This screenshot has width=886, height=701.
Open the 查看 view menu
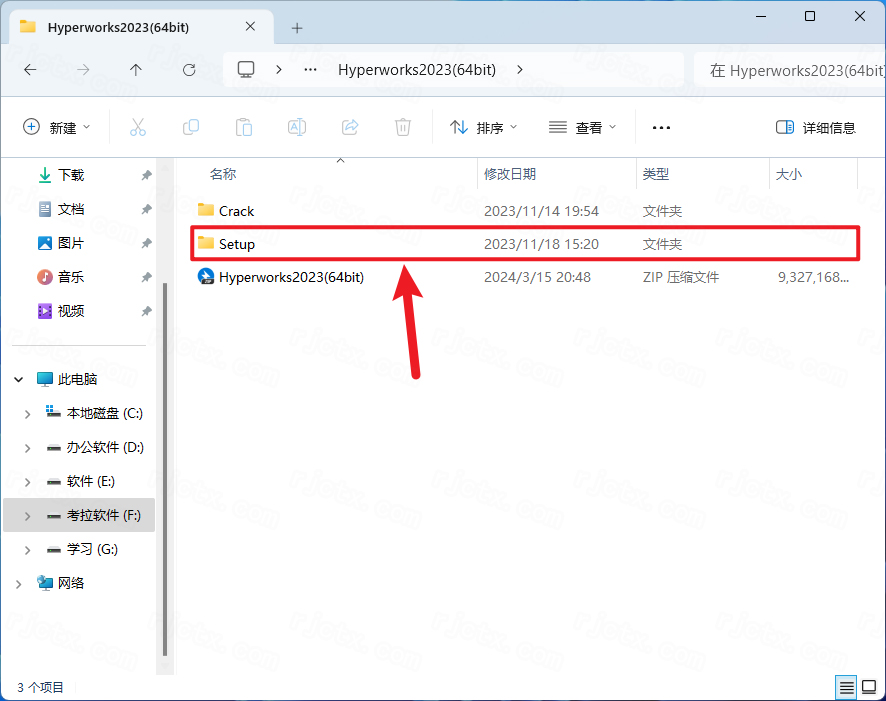[583, 127]
